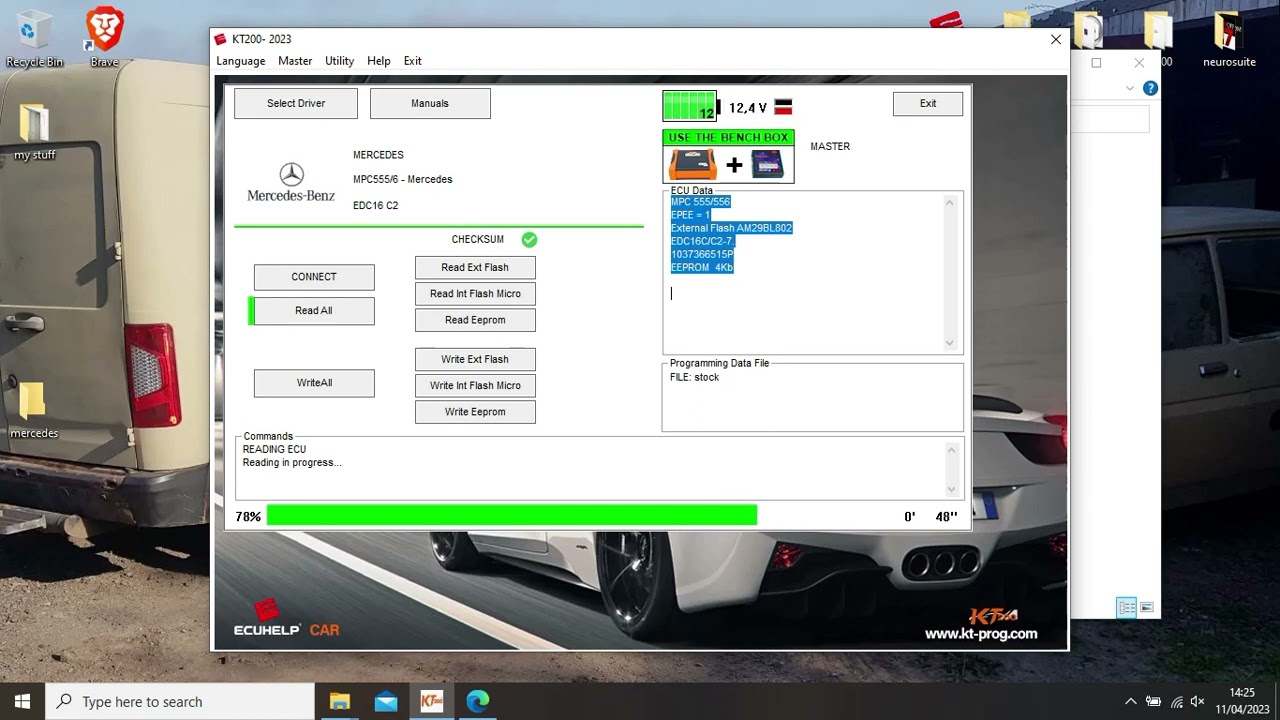Select details view icon in background window

click(x=1127, y=607)
